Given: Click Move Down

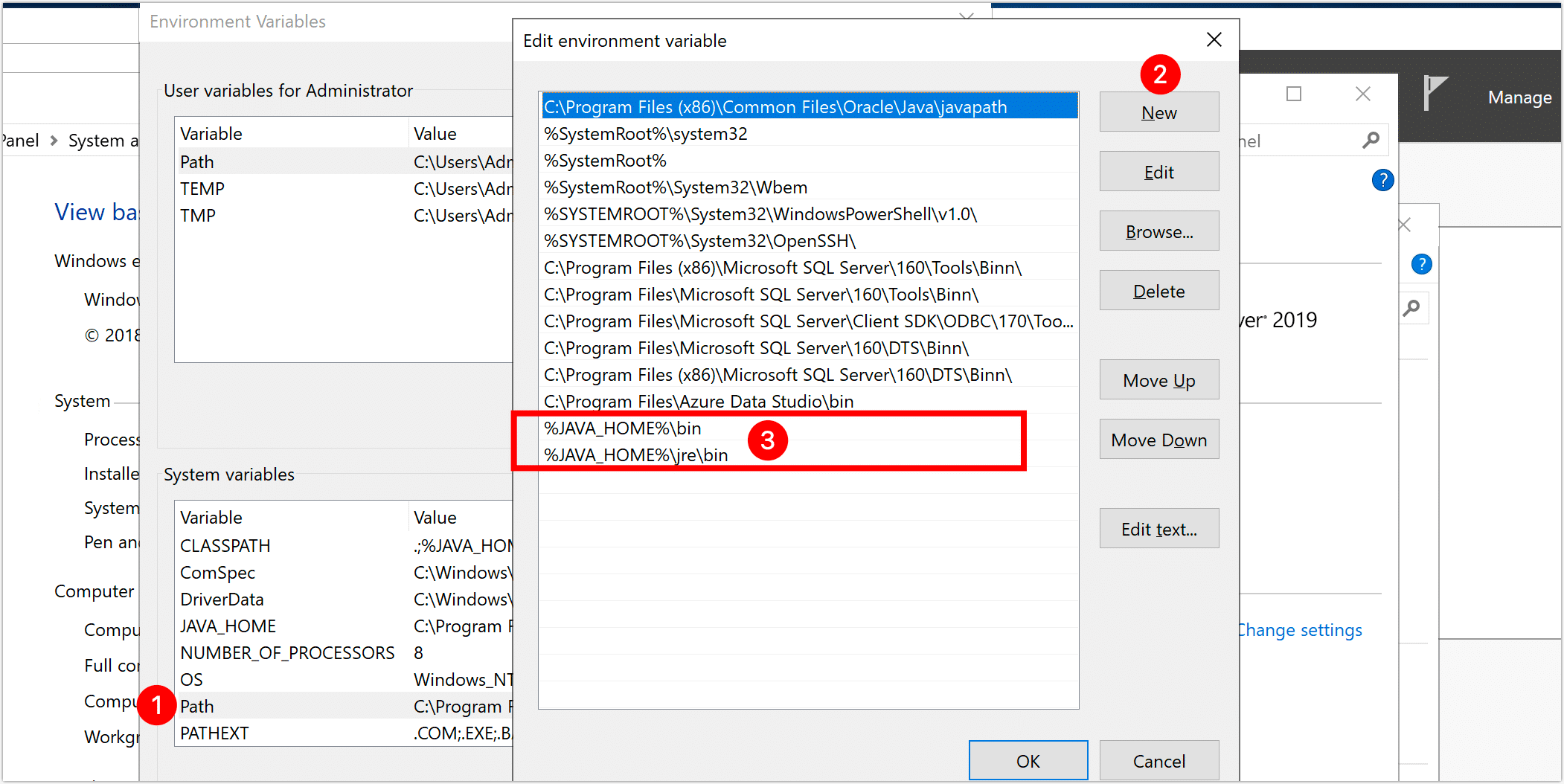Looking at the screenshot, I should pos(1158,439).
